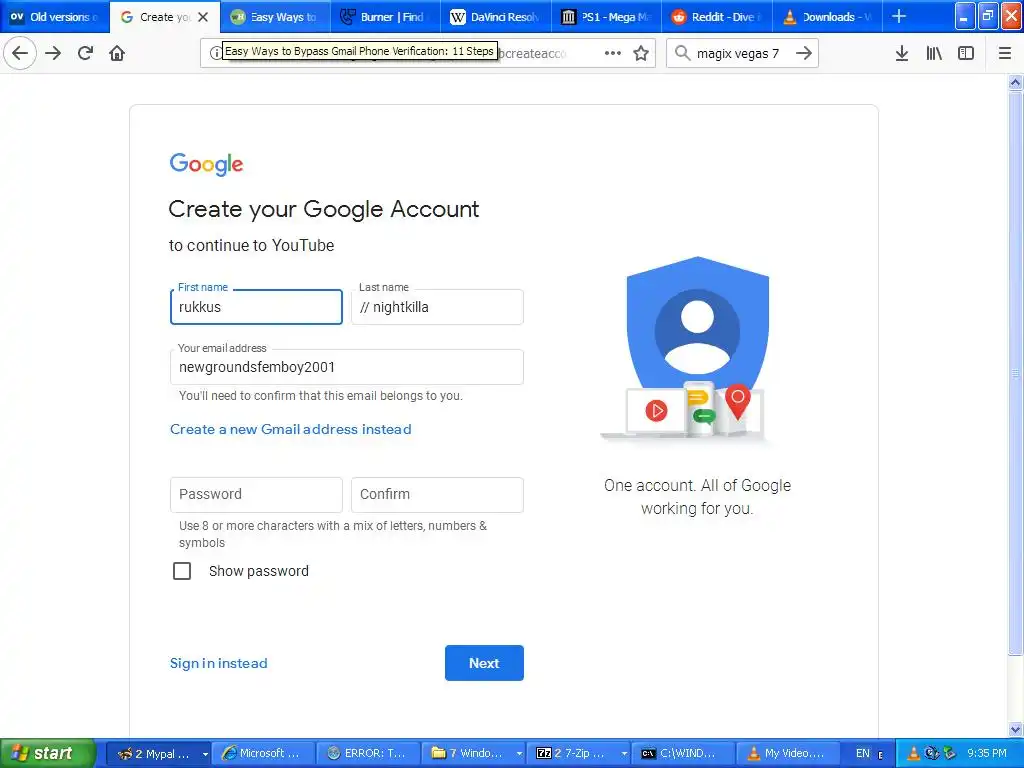Viewport: 1024px width, 768px height.
Task: Click the search magnifier icon
Action: (682, 53)
